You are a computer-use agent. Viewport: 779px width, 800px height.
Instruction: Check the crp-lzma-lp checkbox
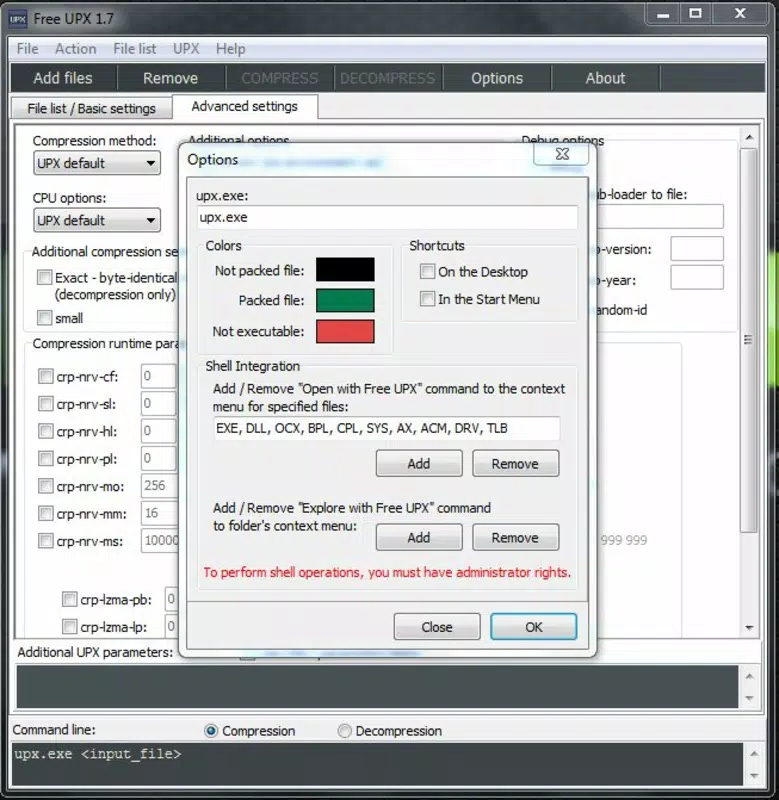tap(69, 627)
